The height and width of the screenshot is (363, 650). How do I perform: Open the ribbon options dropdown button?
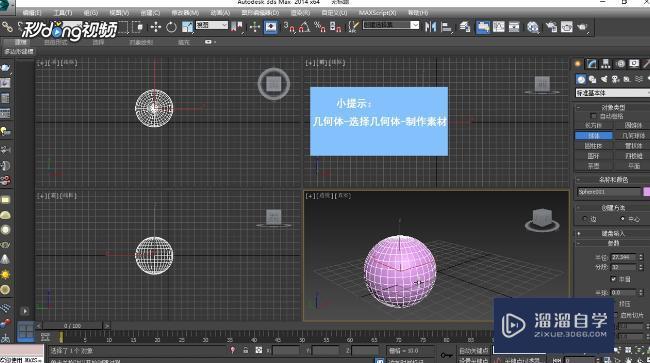(210, 42)
